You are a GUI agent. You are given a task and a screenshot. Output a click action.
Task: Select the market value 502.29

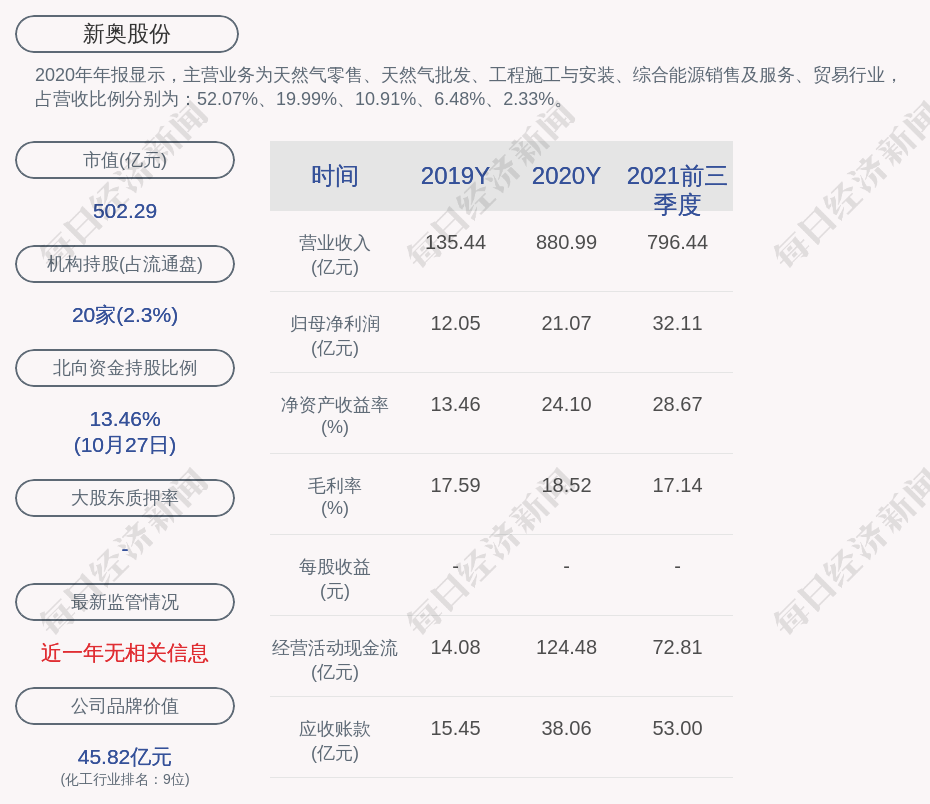(x=125, y=211)
